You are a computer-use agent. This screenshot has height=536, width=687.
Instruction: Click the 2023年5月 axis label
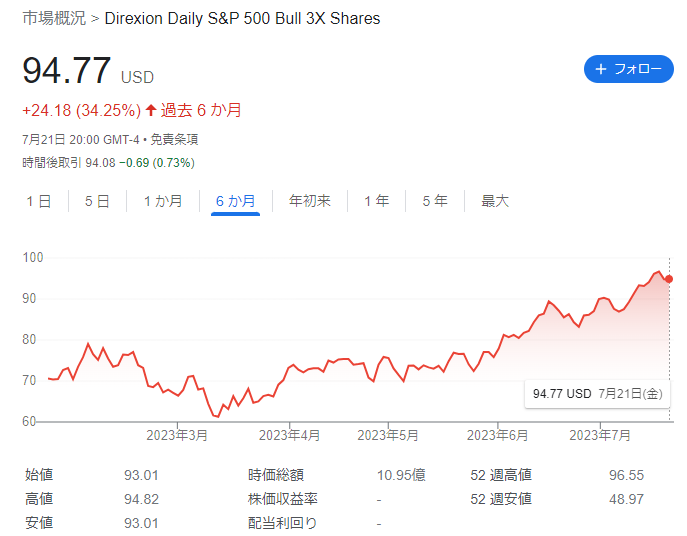coord(388,435)
